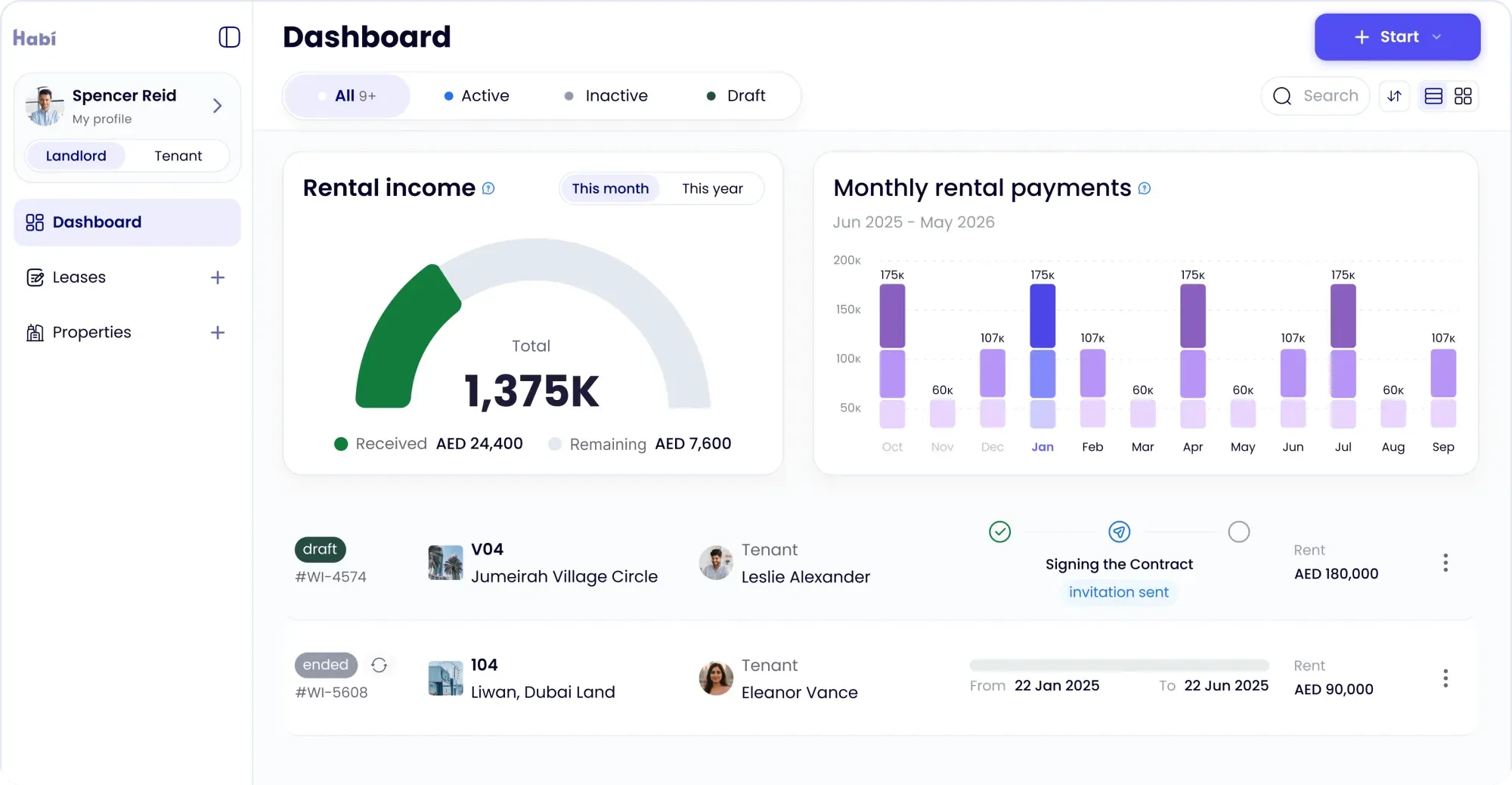The image size is (1512, 785).
Task: Open three-dot menu for lease 104
Action: point(1445,678)
